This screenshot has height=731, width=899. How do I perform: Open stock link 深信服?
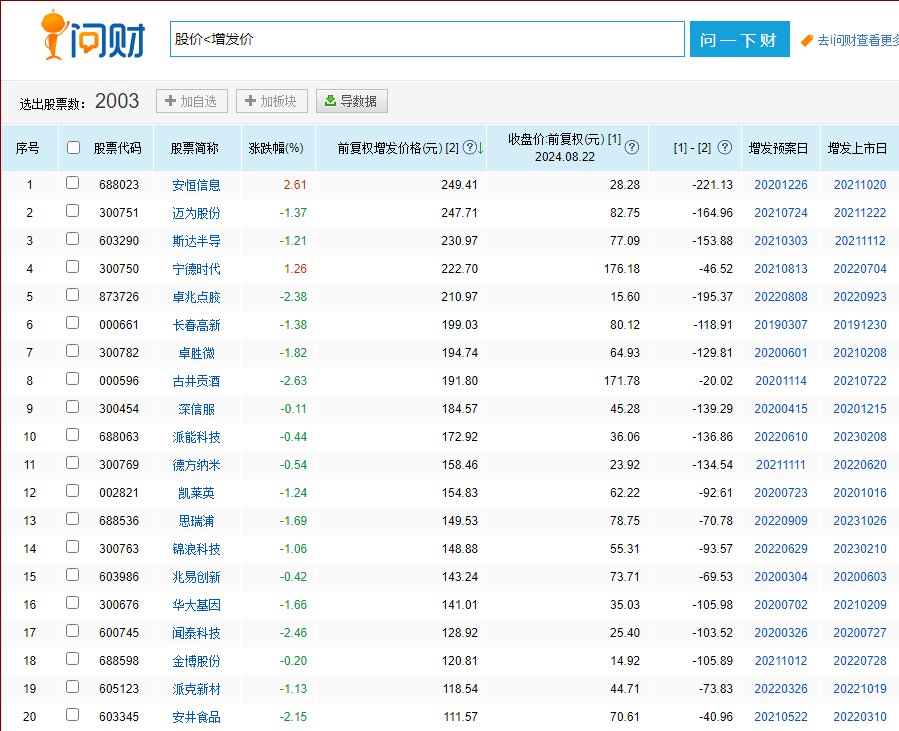coord(196,409)
